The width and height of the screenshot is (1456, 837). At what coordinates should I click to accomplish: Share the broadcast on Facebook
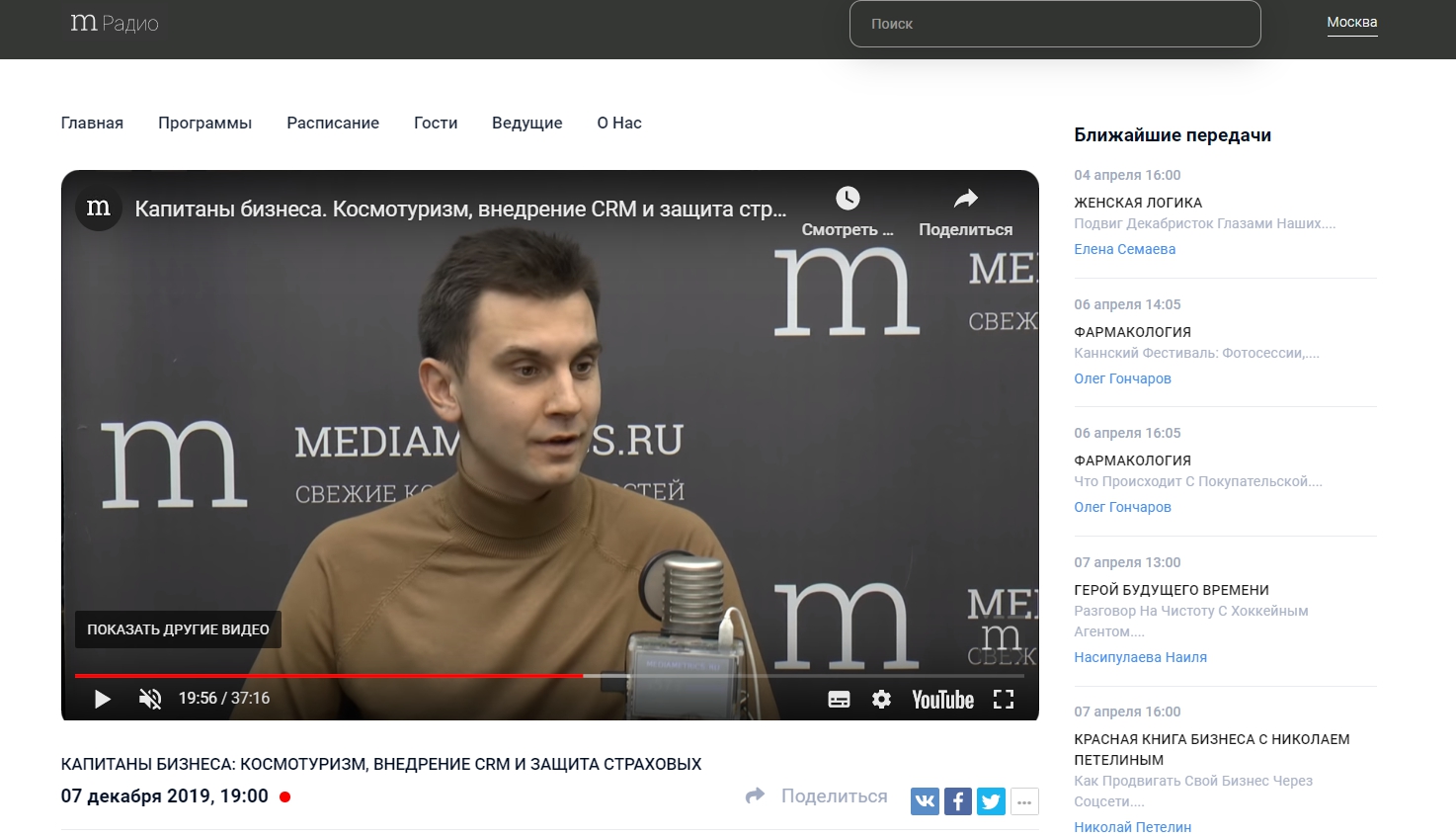tap(958, 800)
